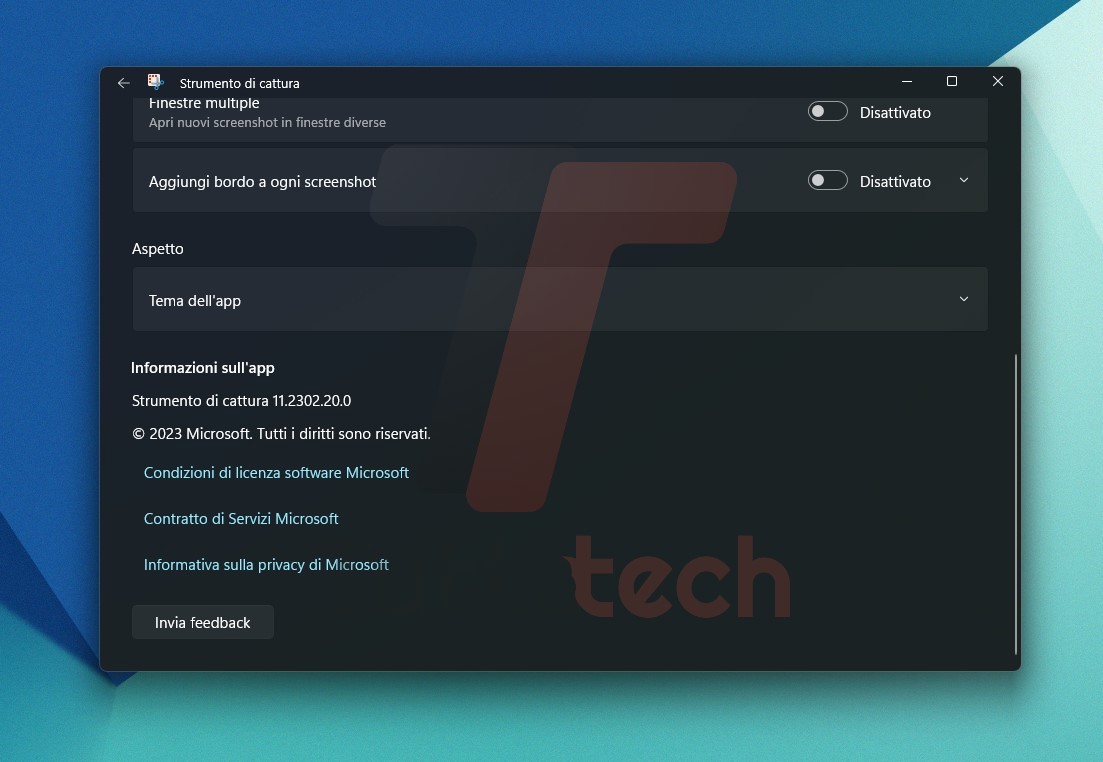Click the Finestre multiple description text
This screenshot has height=762, width=1103.
(x=267, y=123)
